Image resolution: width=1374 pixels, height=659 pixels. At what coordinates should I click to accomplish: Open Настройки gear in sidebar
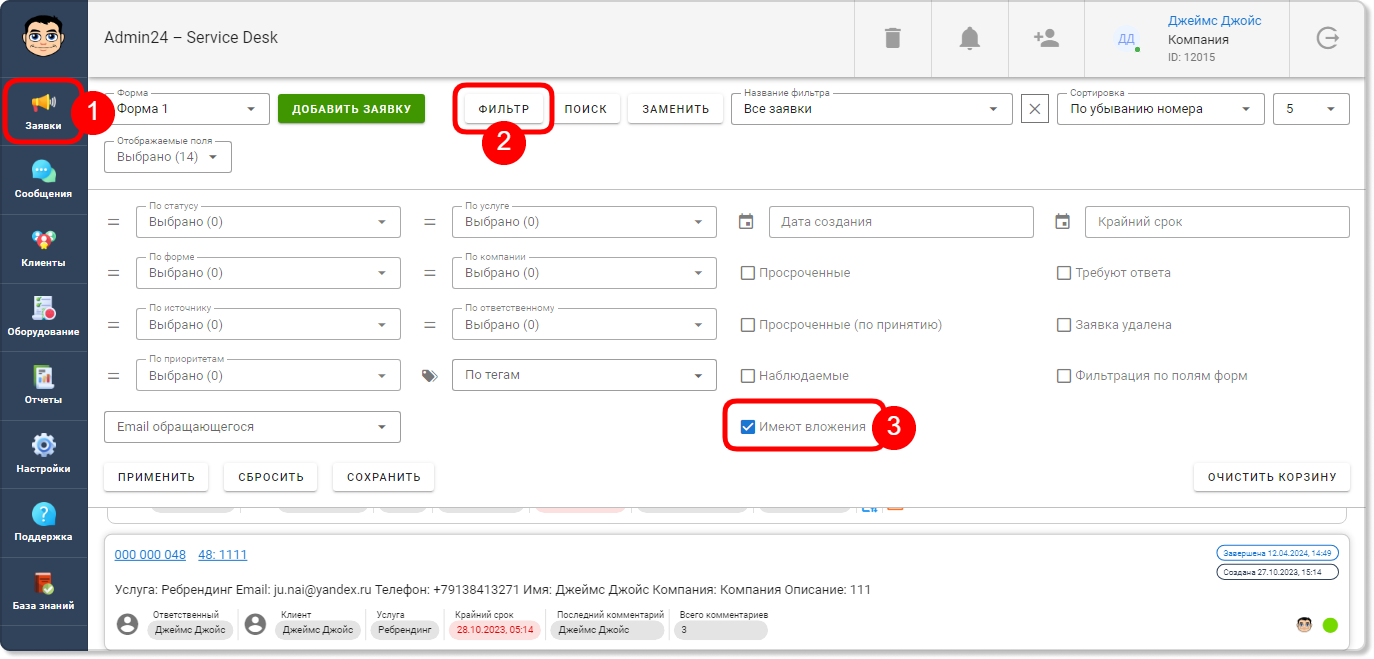pyautogui.click(x=43, y=454)
